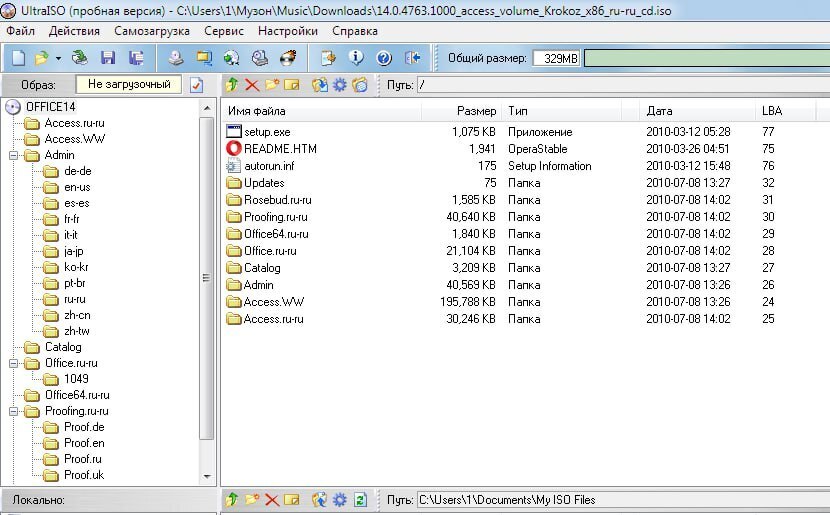The height and width of the screenshot is (515, 830).
Task: Sort by the Дата column header
Action: [697, 111]
